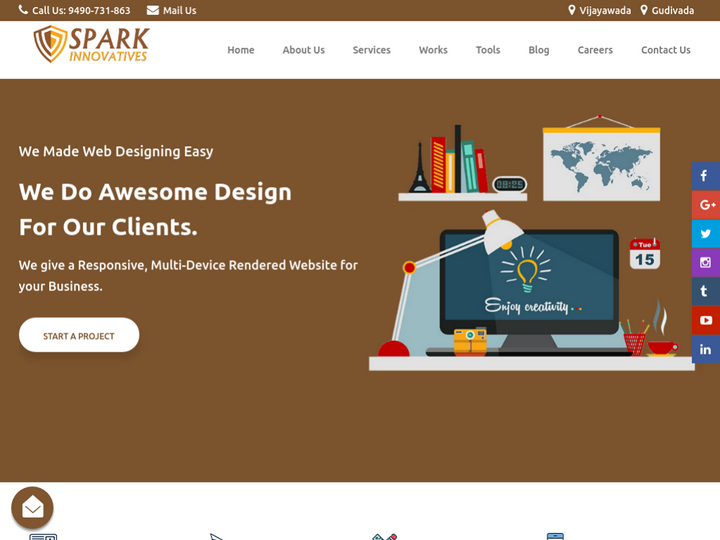Open the Twitter sidebar icon
720x540 pixels.
705,234
